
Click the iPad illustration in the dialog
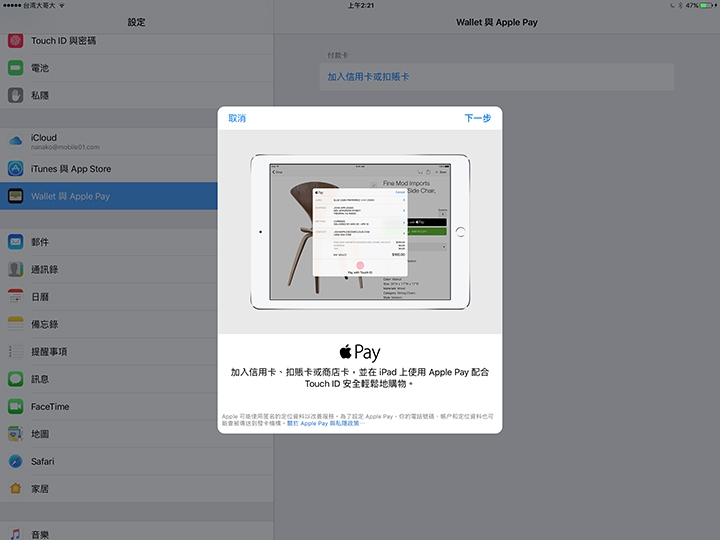[360, 232]
